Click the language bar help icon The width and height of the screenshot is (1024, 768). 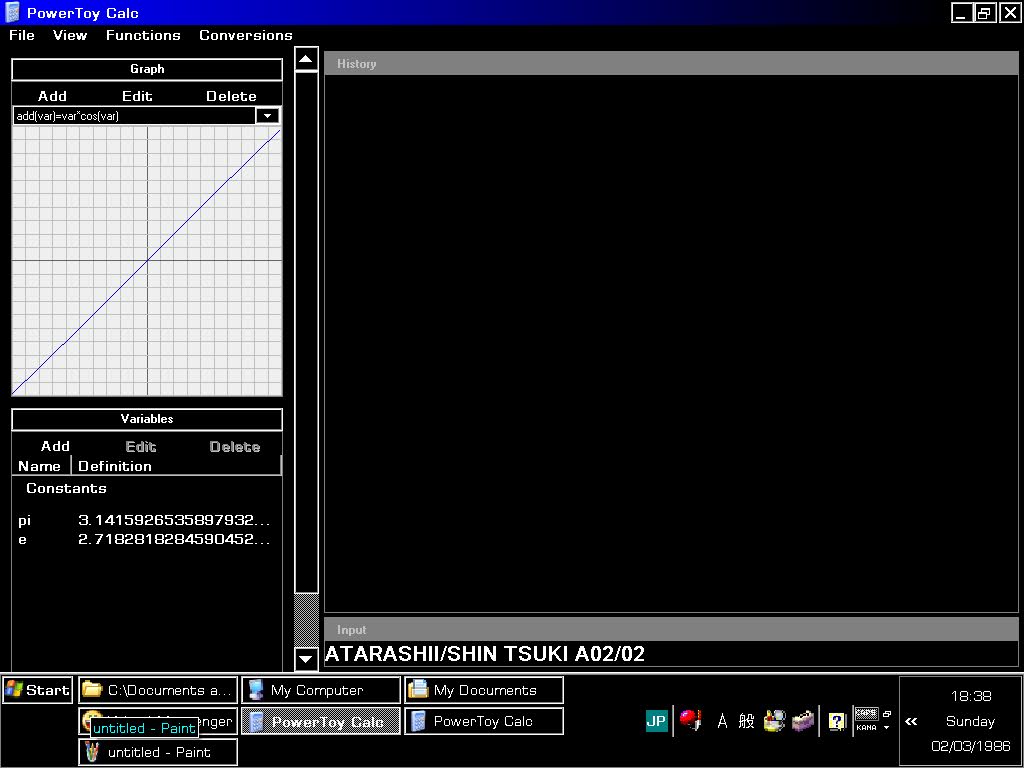tap(837, 721)
